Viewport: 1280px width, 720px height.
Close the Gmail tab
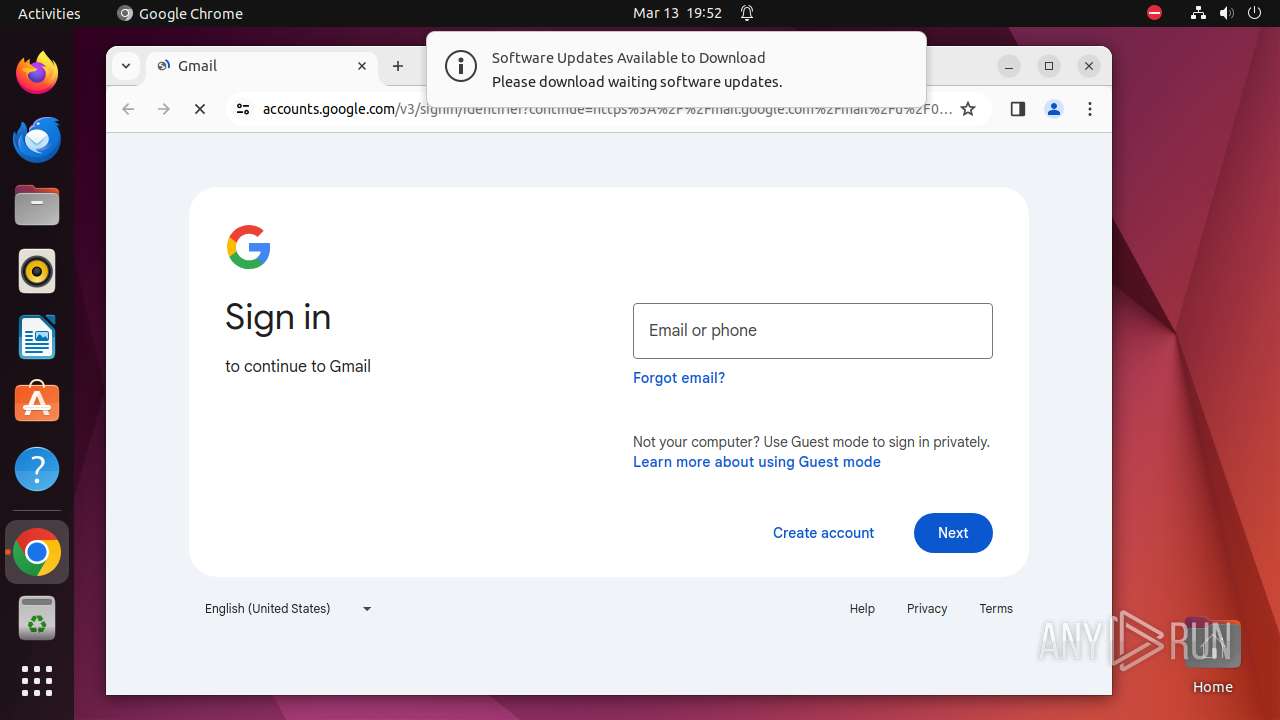click(x=362, y=66)
